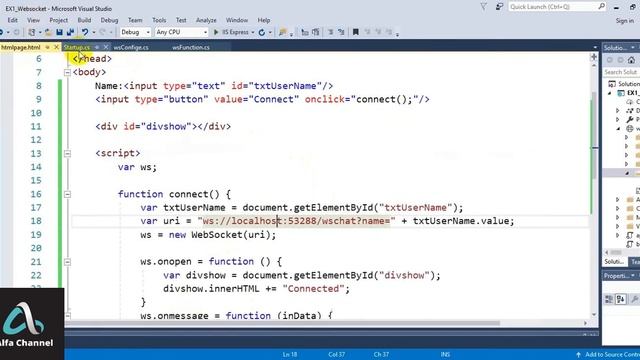This screenshot has height=360, width=640.
Task: Switch to the wsFunction.cs tab
Action: click(191, 47)
